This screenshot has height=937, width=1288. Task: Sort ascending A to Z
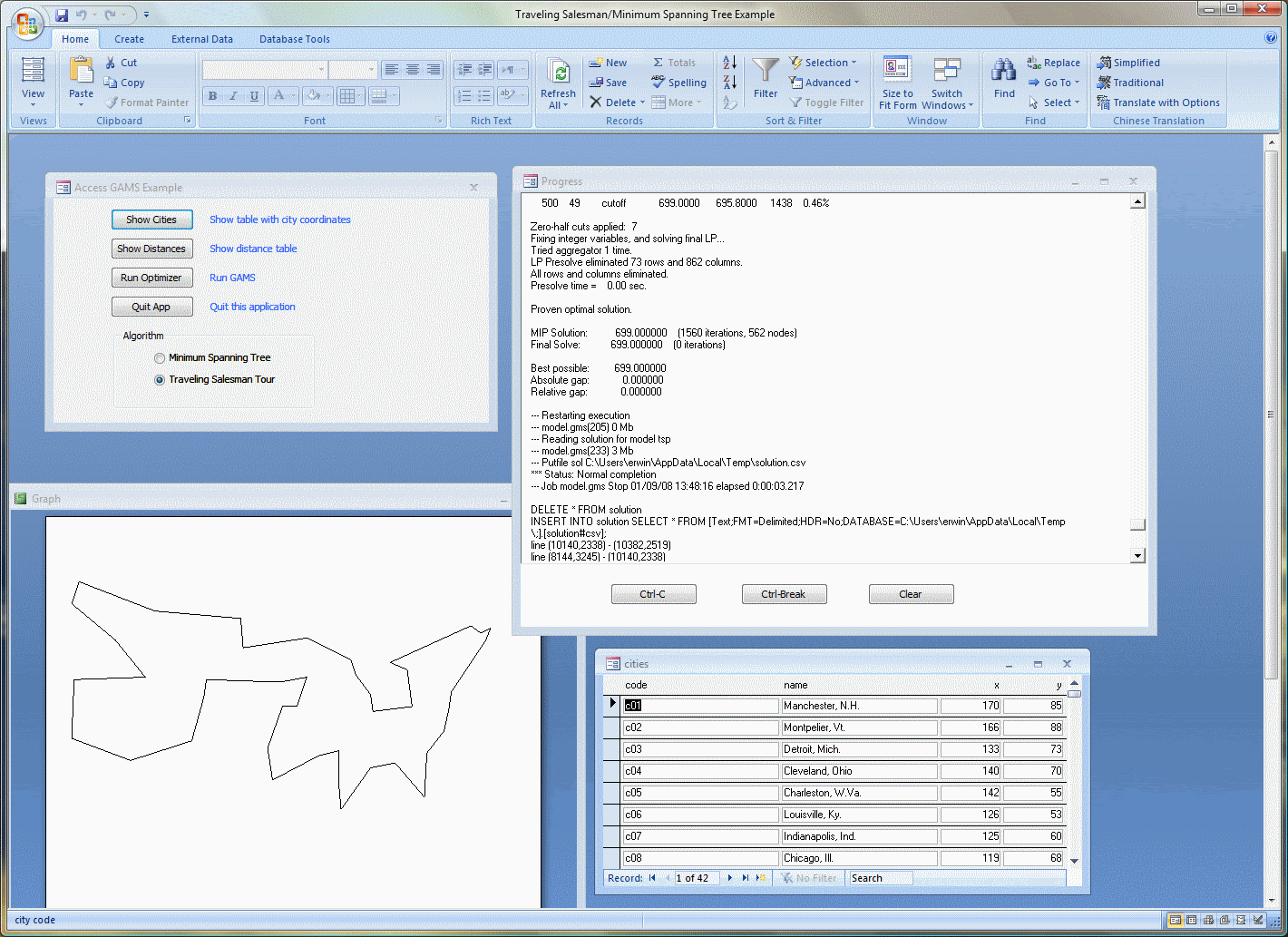(730, 63)
